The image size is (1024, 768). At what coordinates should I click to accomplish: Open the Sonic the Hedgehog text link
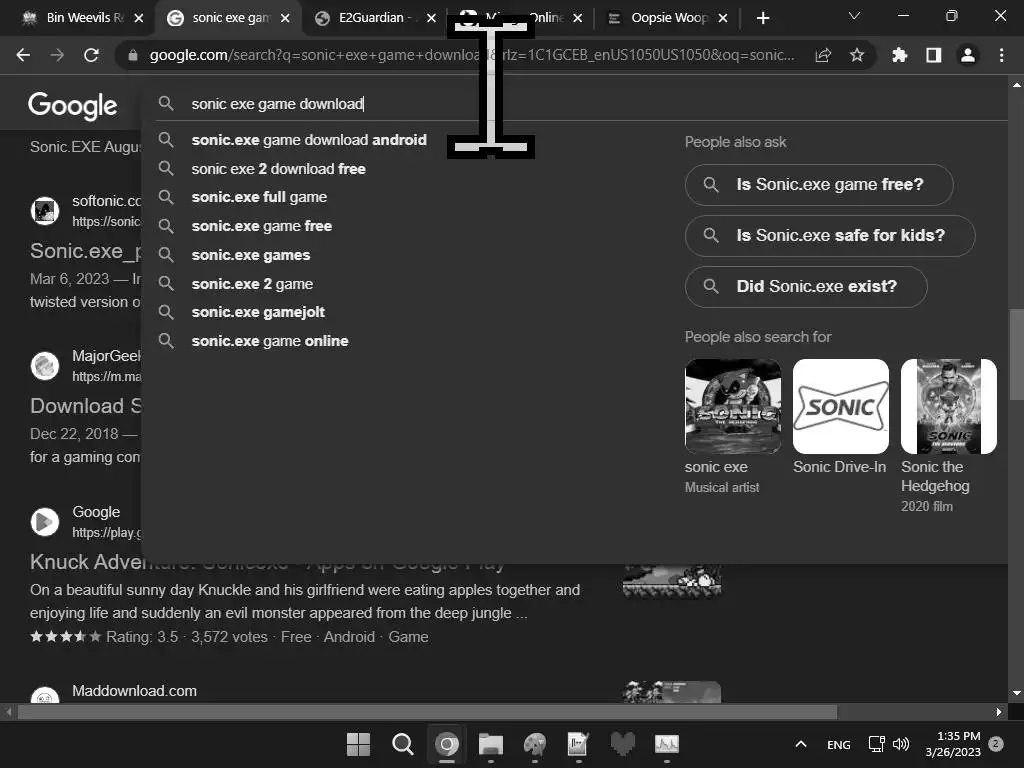coord(935,476)
